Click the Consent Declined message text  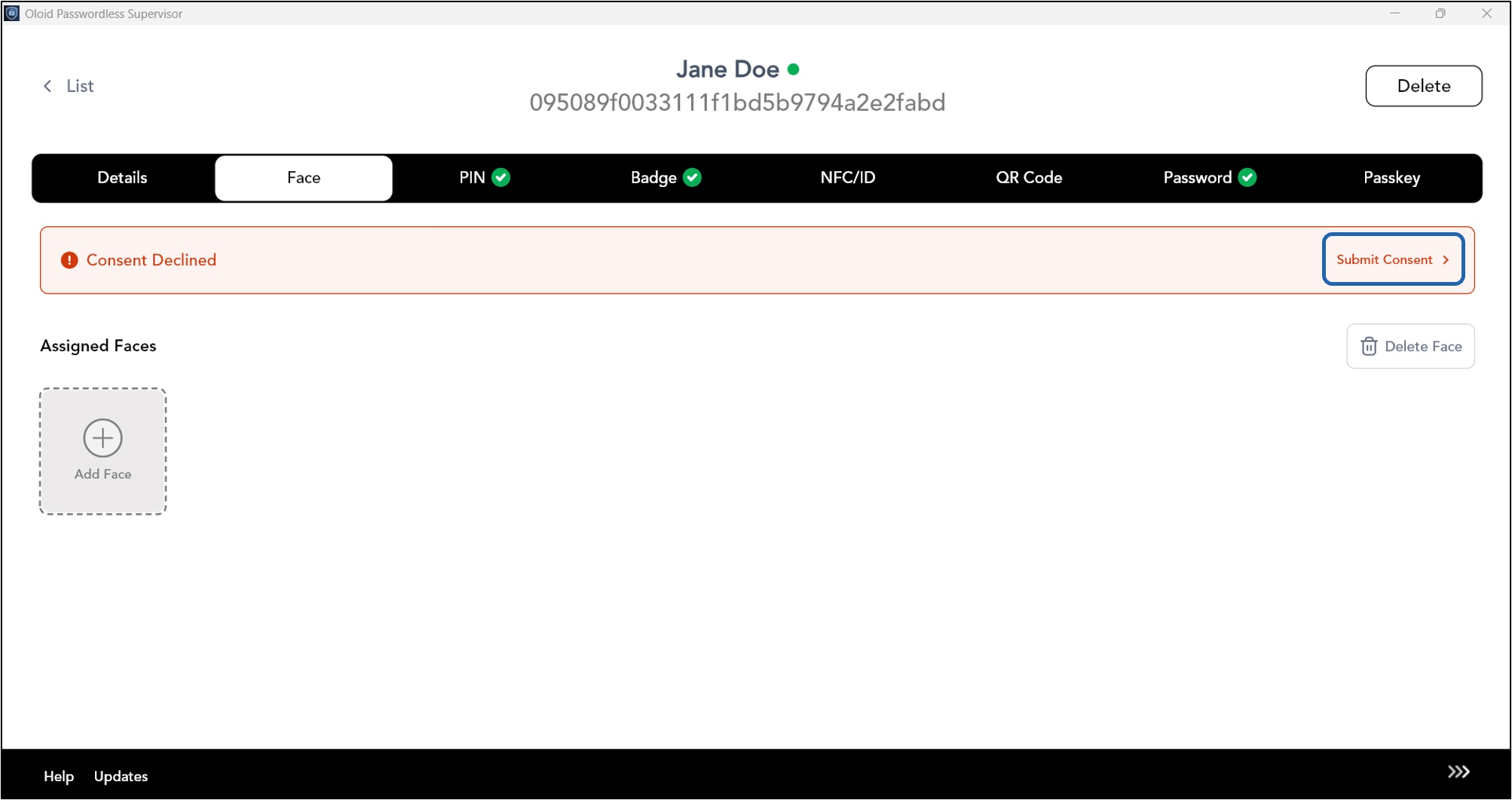tap(152, 260)
